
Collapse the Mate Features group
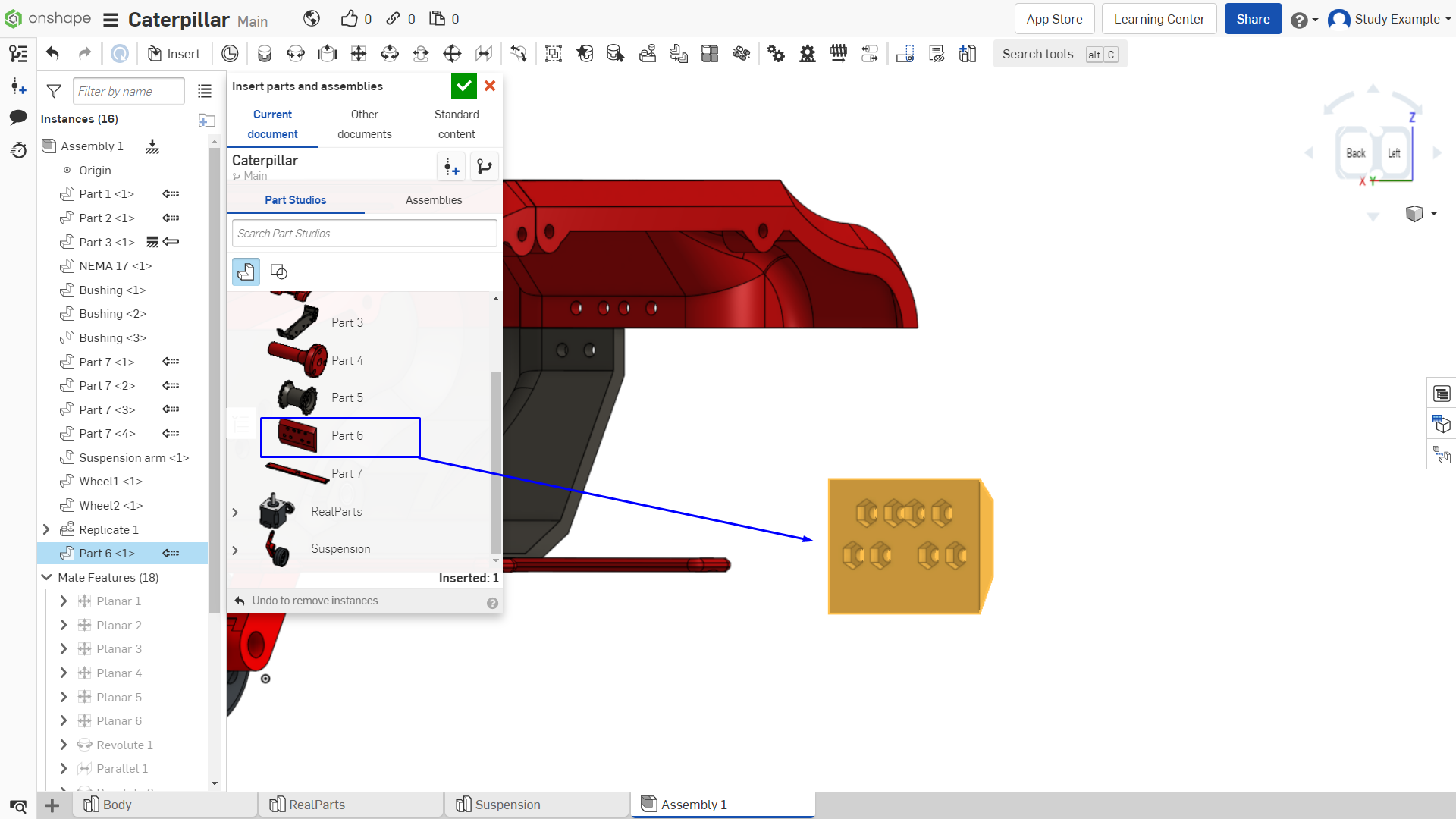tap(46, 577)
